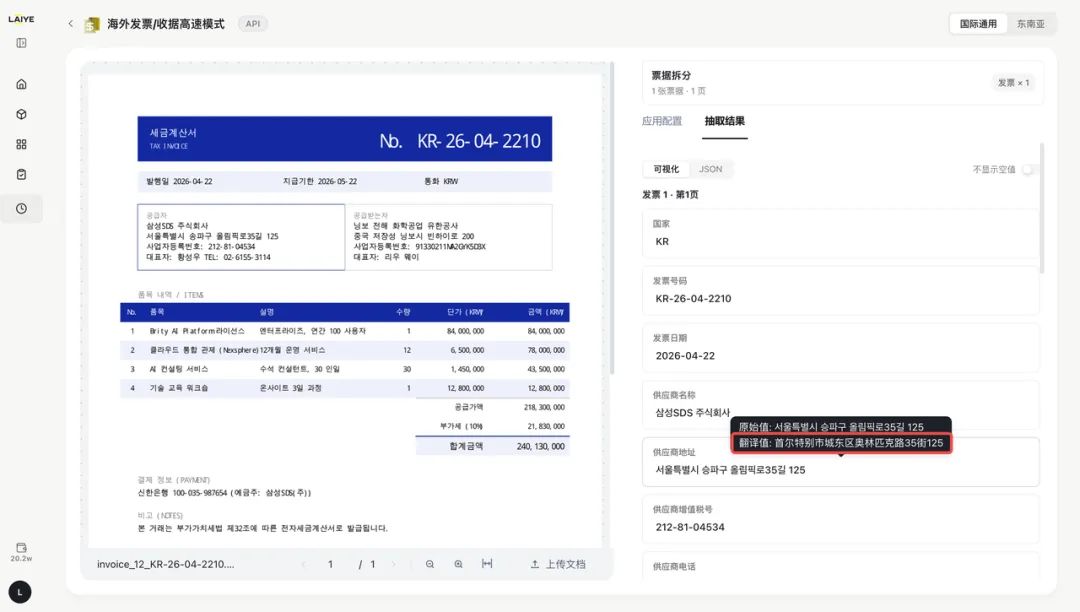Click the API badge next to title
Viewport: 1080px width, 612px height.
pos(253,24)
